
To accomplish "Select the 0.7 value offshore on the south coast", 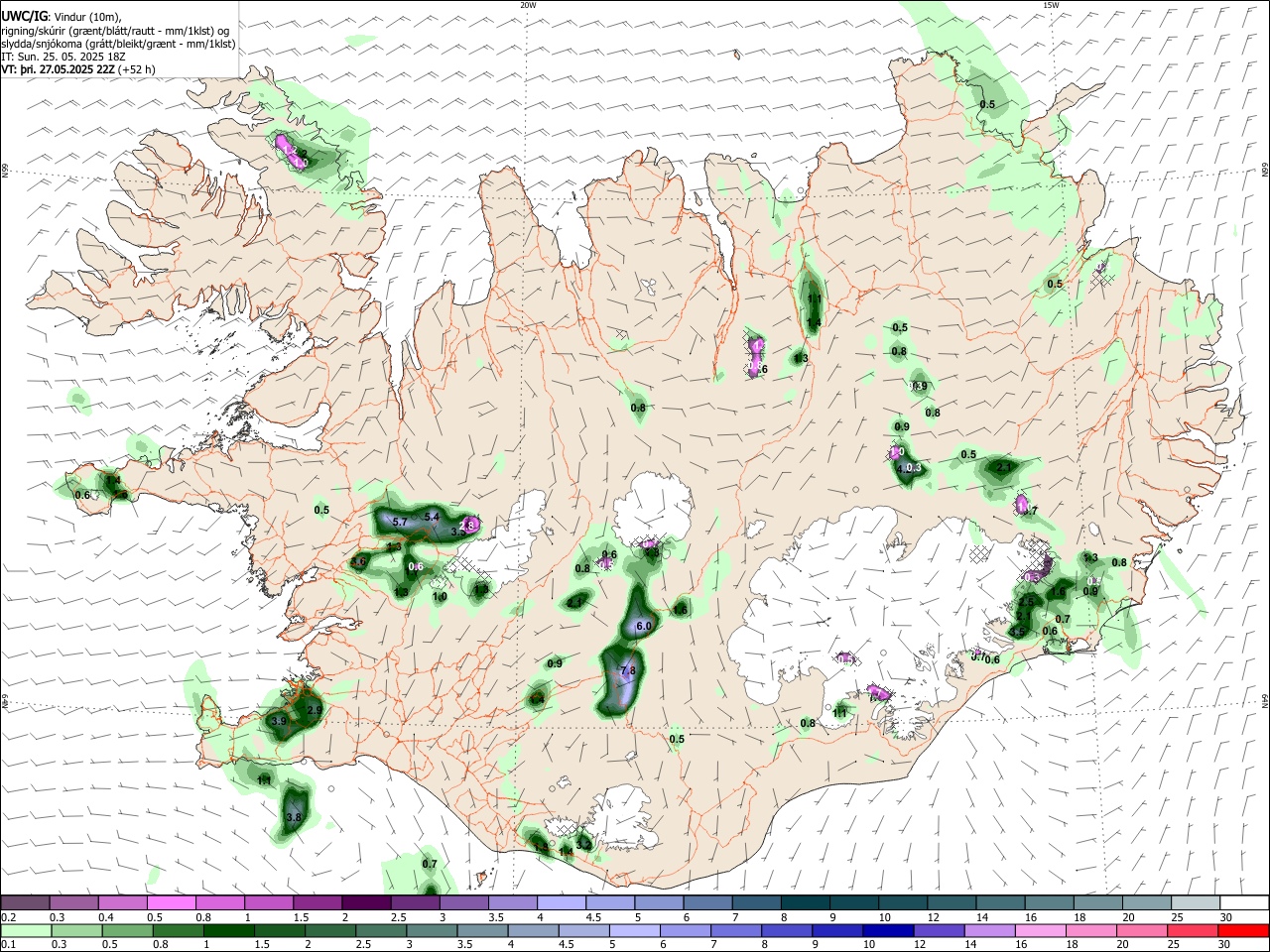I will pyautogui.click(x=430, y=864).
